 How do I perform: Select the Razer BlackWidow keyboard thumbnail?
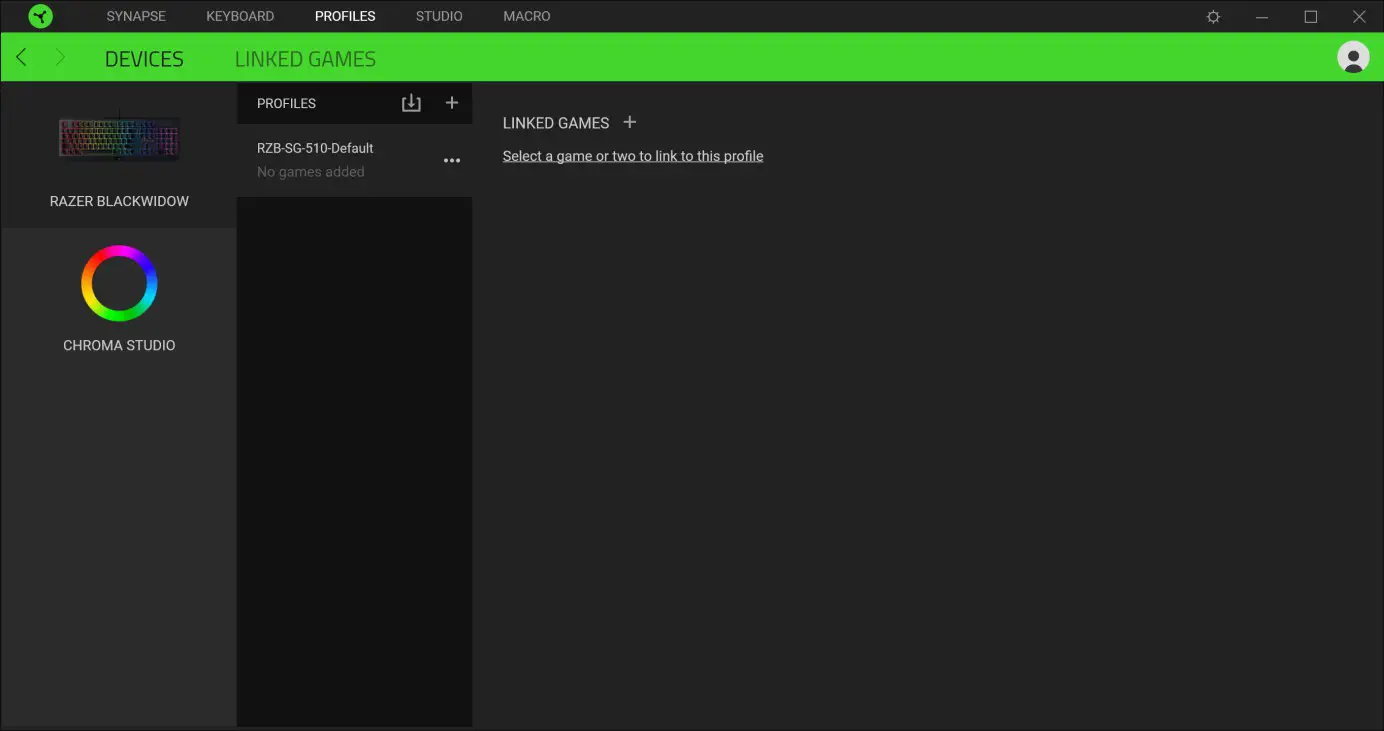pos(119,138)
